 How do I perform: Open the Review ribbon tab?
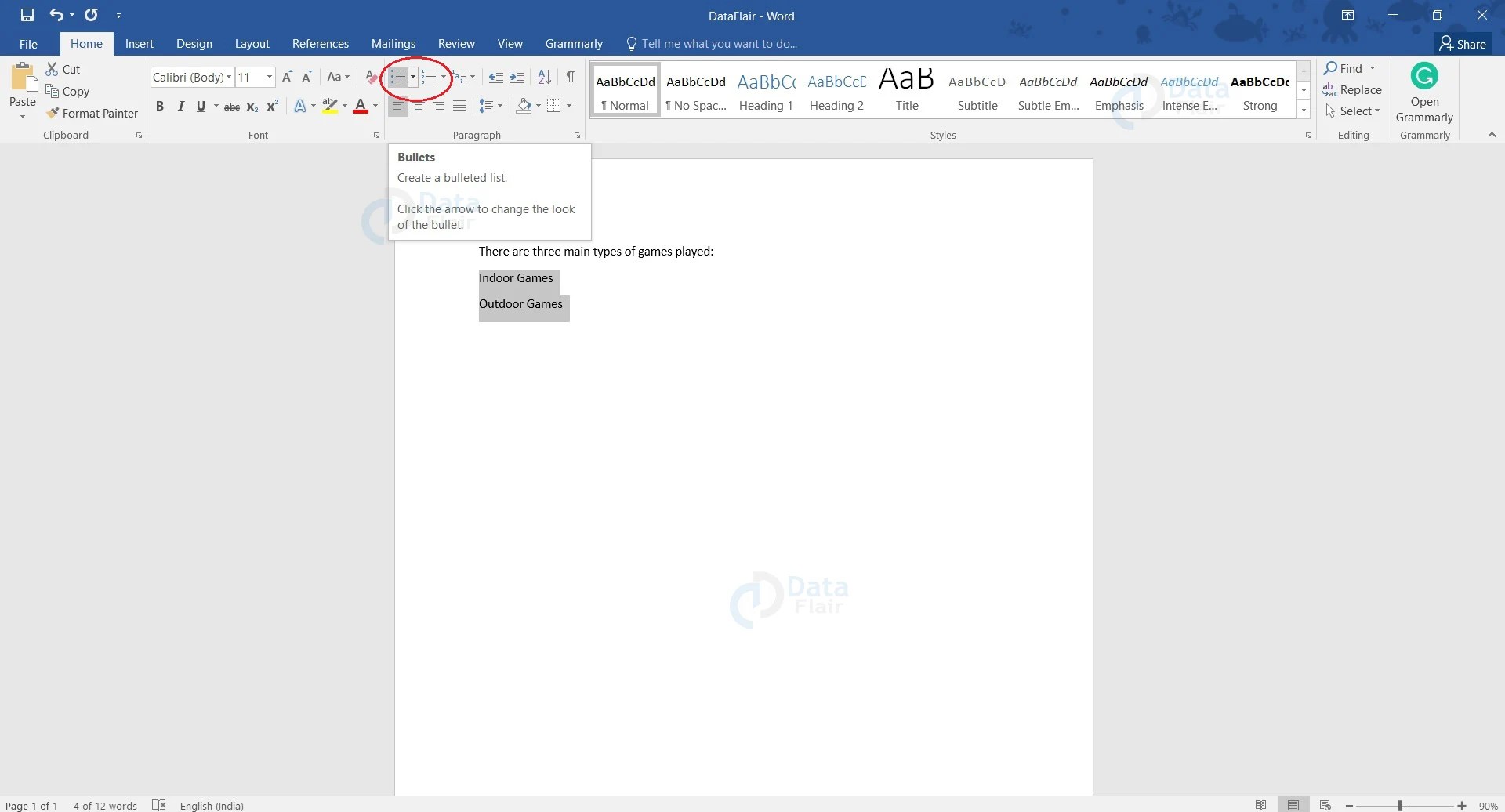tap(455, 43)
